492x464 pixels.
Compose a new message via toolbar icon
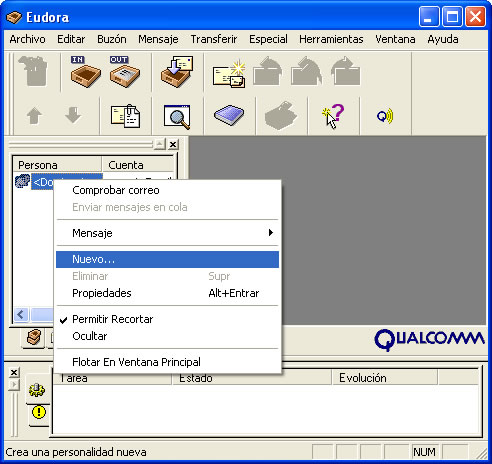coord(229,74)
